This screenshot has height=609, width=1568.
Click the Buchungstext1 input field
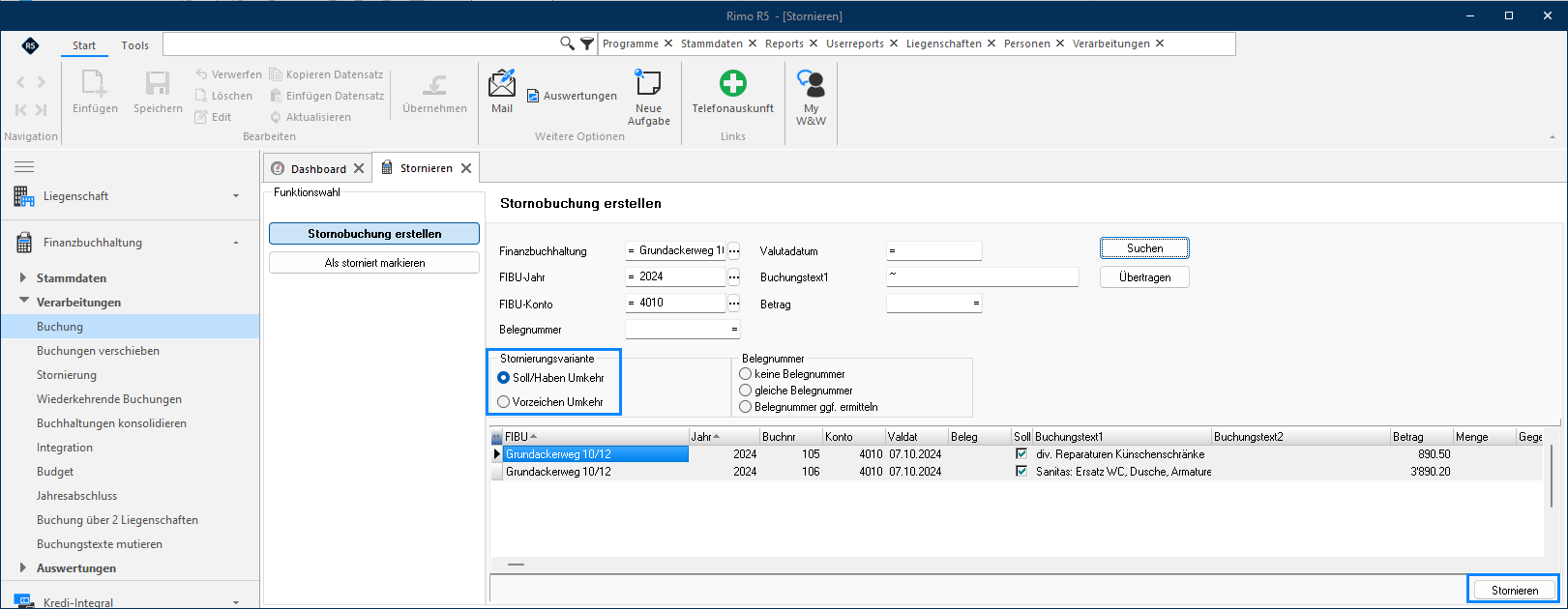pos(982,276)
